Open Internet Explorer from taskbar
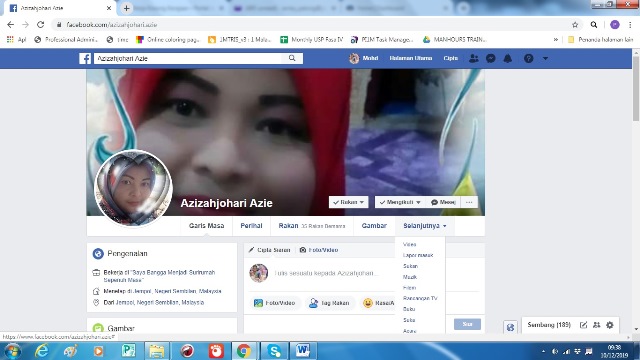Image resolution: width=640 pixels, height=360 pixels. pos(42,351)
